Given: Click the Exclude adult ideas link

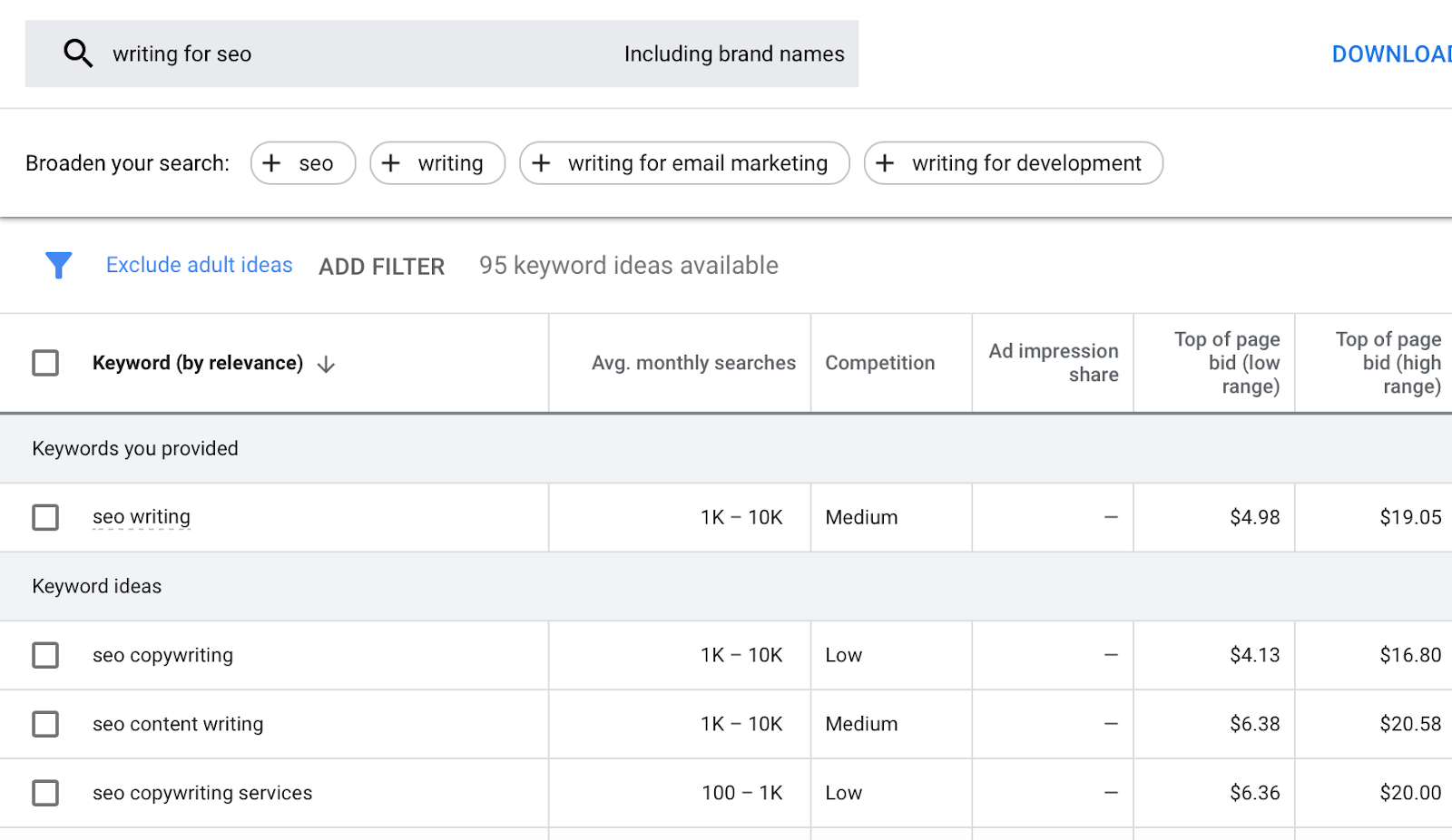Looking at the screenshot, I should [x=200, y=265].
